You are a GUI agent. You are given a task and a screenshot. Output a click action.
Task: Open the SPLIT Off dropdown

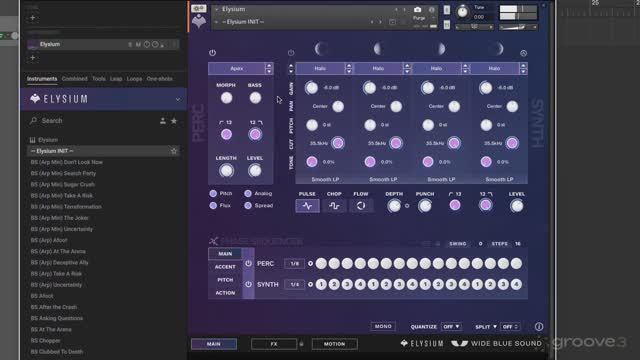click(x=510, y=327)
